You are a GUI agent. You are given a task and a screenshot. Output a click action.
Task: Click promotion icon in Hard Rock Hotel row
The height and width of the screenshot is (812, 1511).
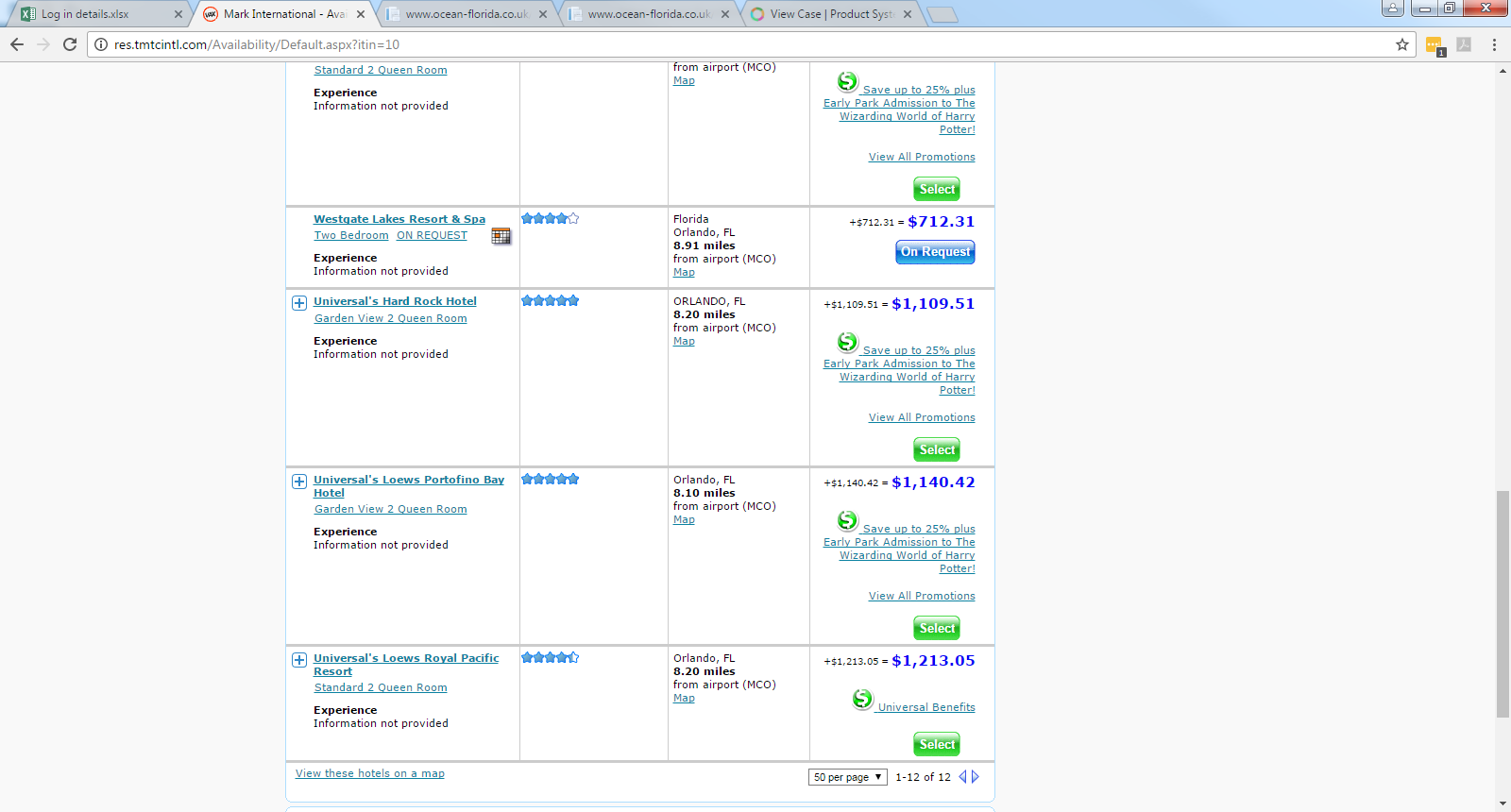click(847, 342)
